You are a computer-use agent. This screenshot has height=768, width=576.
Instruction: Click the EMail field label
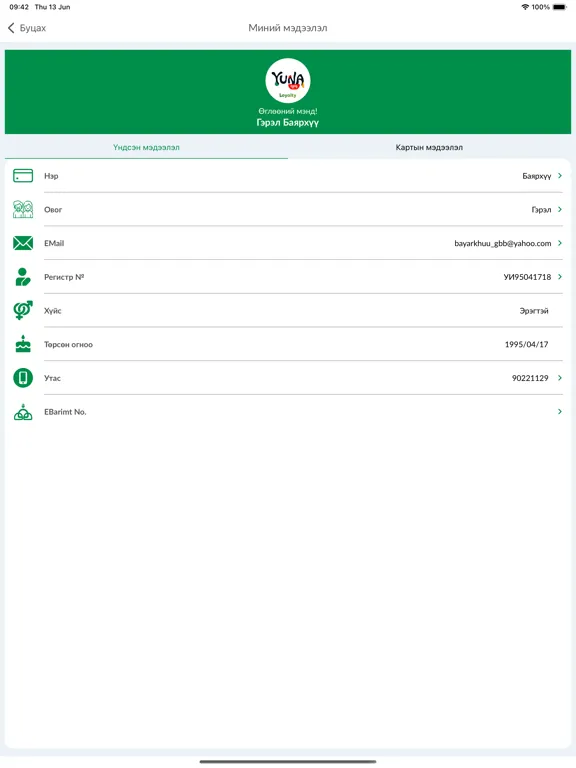[x=54, y=243]
